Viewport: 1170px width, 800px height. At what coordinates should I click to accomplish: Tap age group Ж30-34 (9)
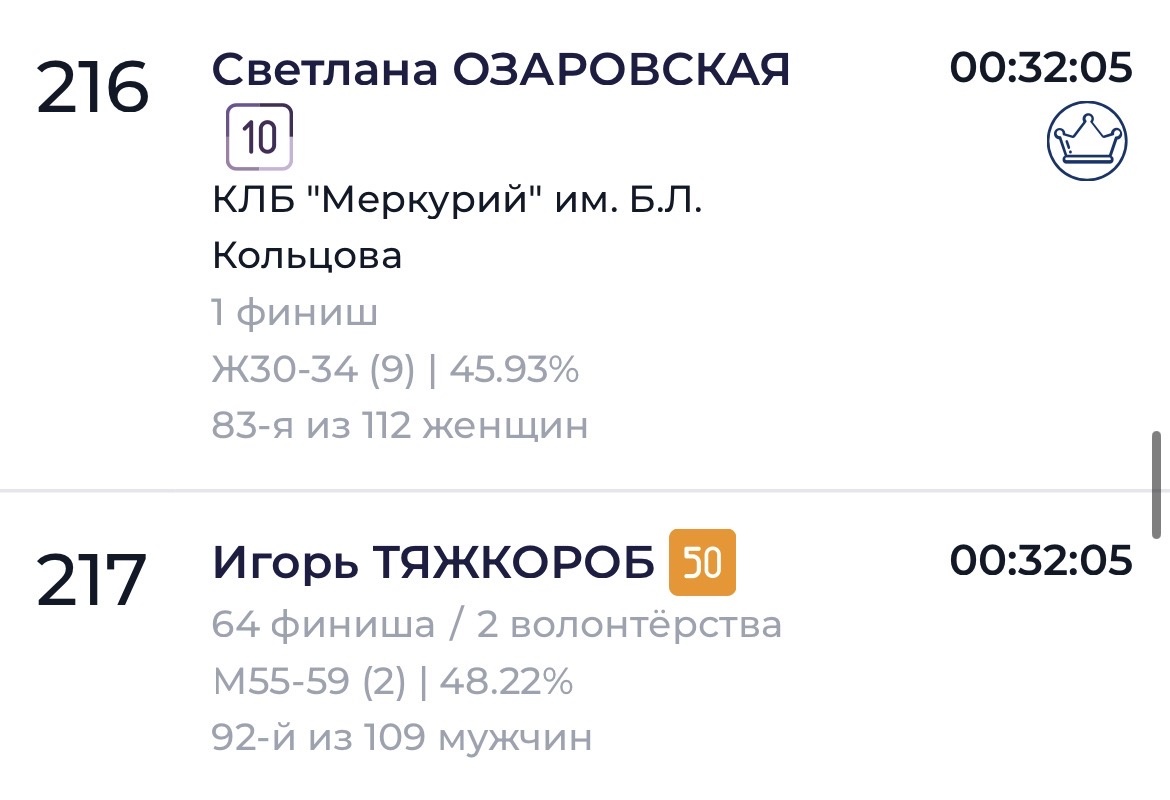(x=313, y=371)
